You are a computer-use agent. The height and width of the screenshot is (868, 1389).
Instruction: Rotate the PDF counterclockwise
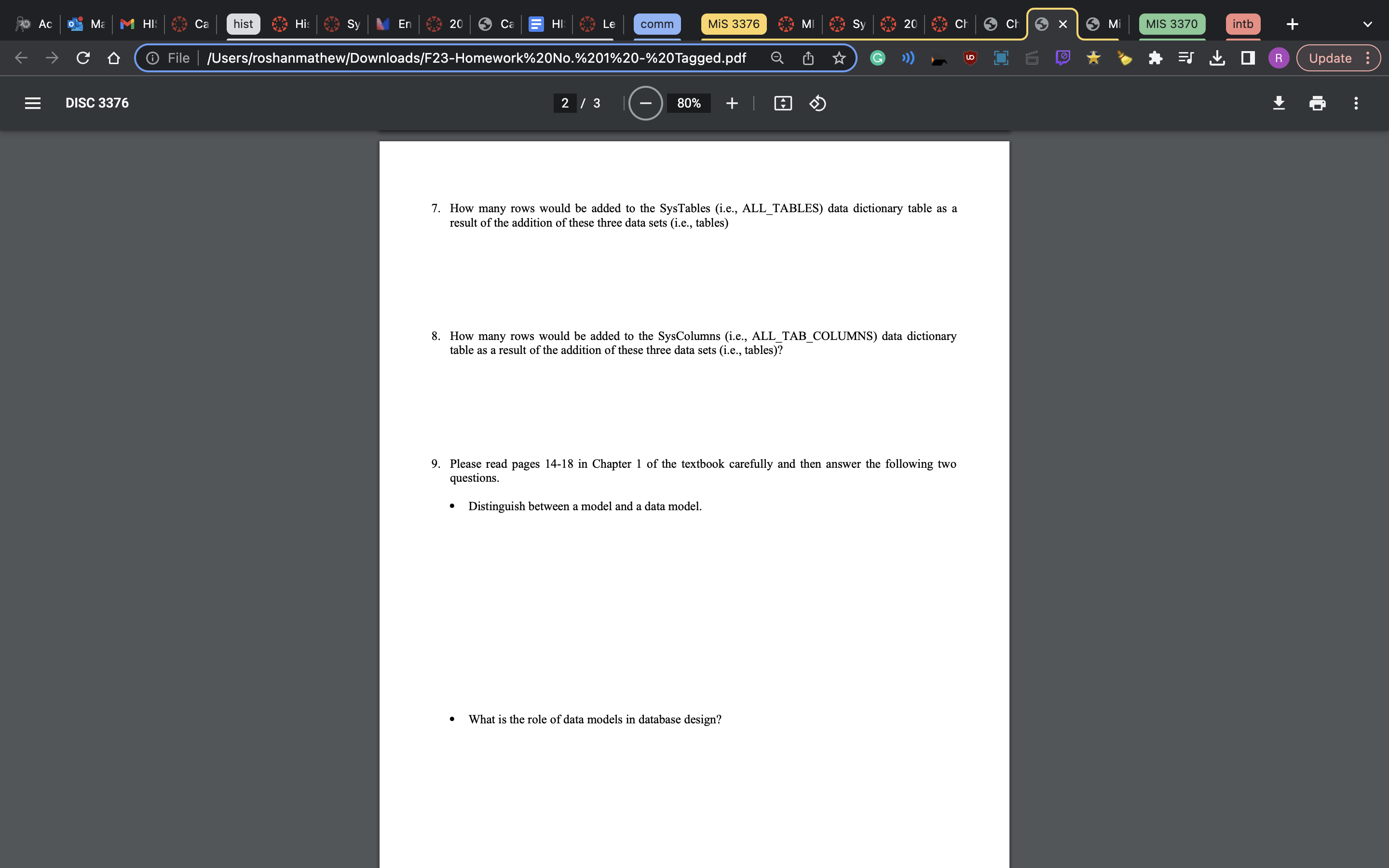tap(817, 103)
